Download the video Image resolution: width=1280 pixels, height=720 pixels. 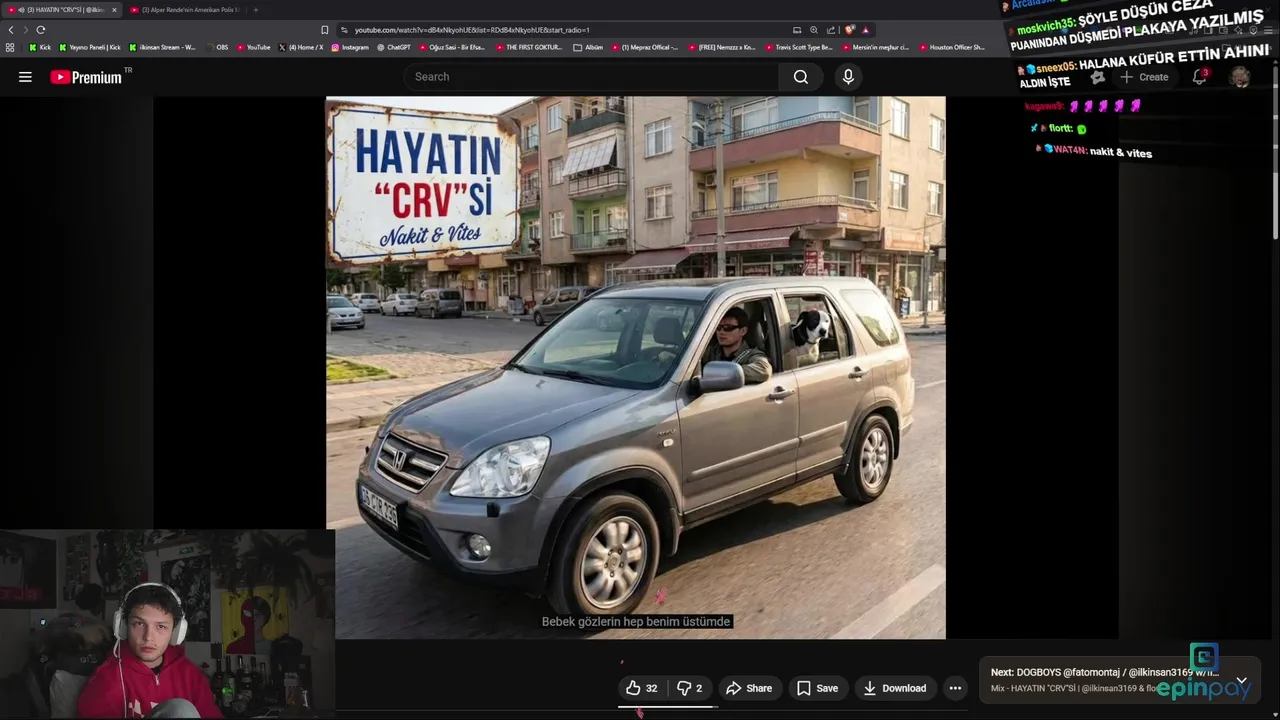[x=895, y=688]
